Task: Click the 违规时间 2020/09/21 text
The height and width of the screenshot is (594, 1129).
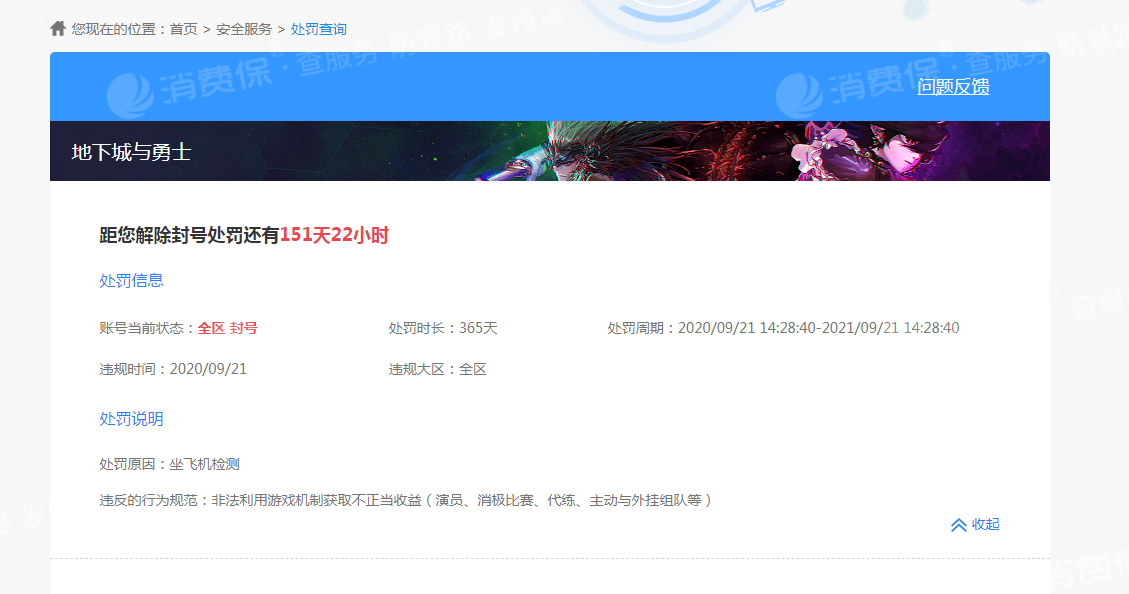Action: point(173,369)
